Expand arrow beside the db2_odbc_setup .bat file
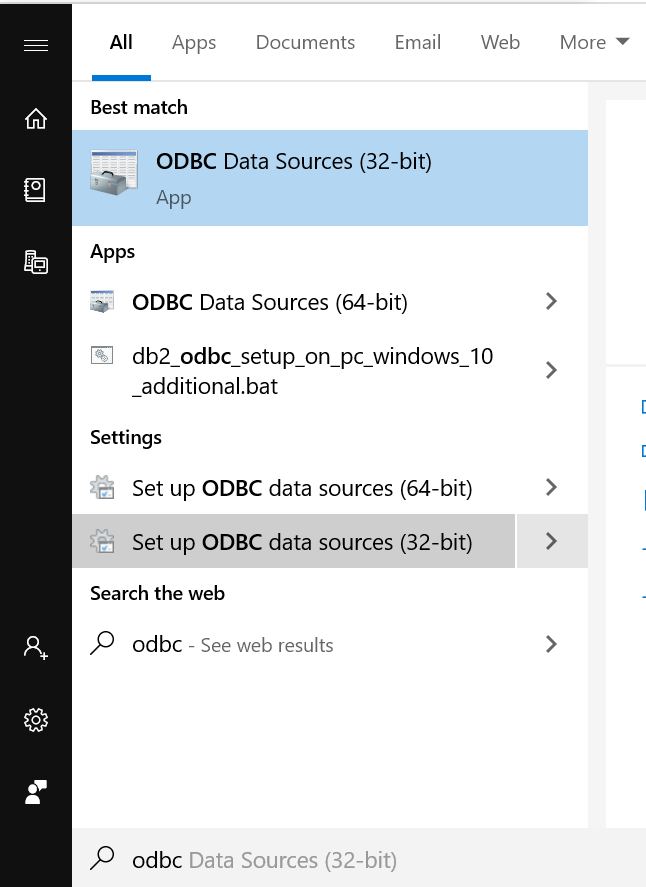 point(551,370)
